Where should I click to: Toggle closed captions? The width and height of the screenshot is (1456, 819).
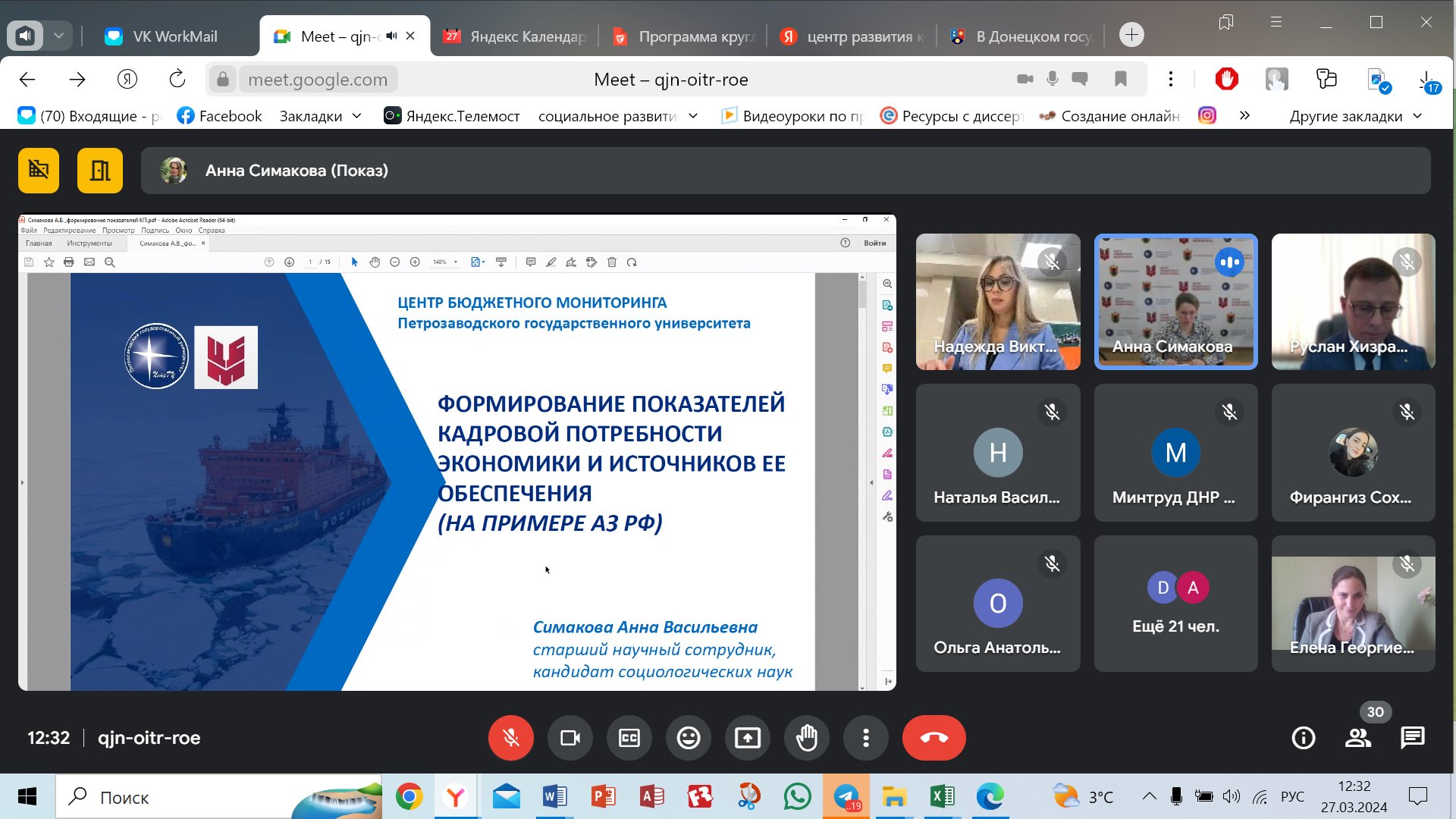(629, 738)
